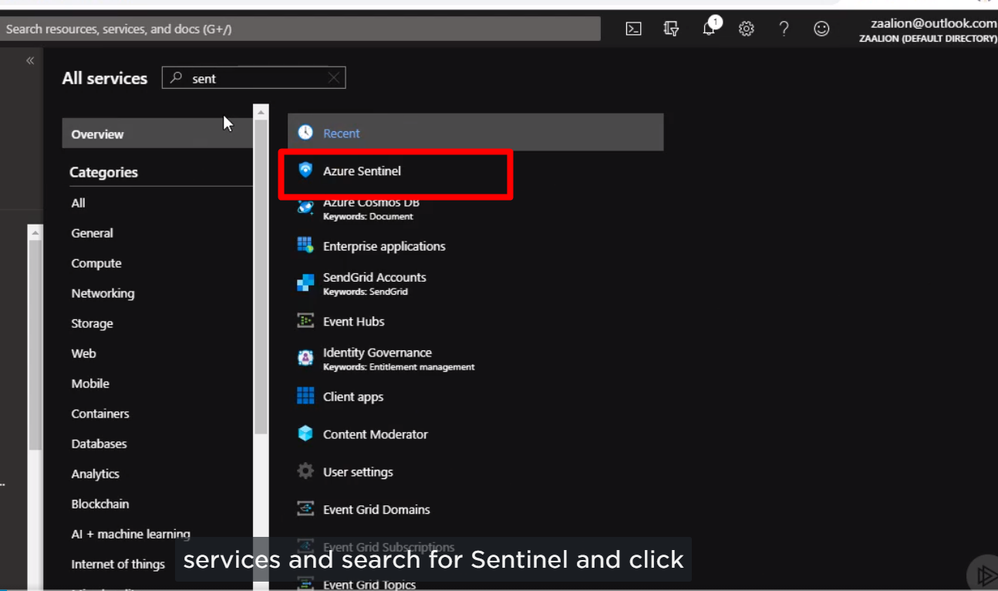Open Event Hubs
Viewport: 998px width, 591px height.
[353, 321]
